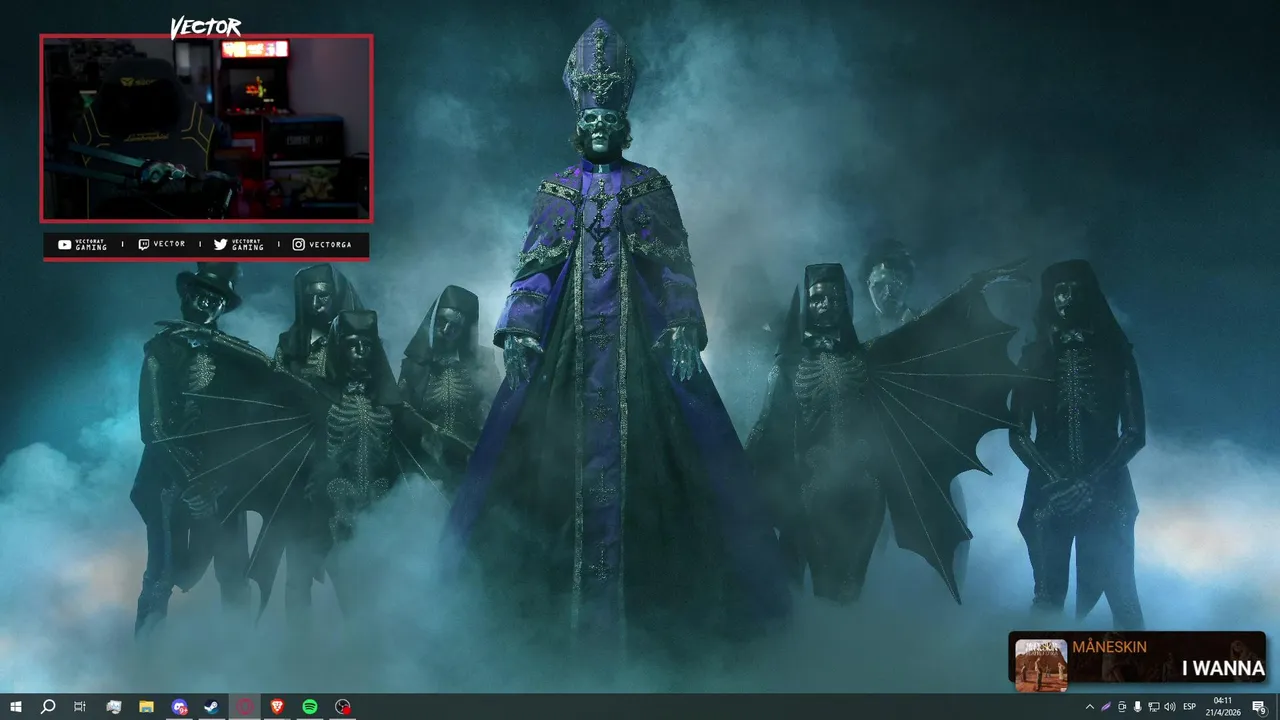The height and width of the screenshot is (720, 1280).
Task: Open the pinned app left of File Explorer
Action: click(x=114, y=707)
